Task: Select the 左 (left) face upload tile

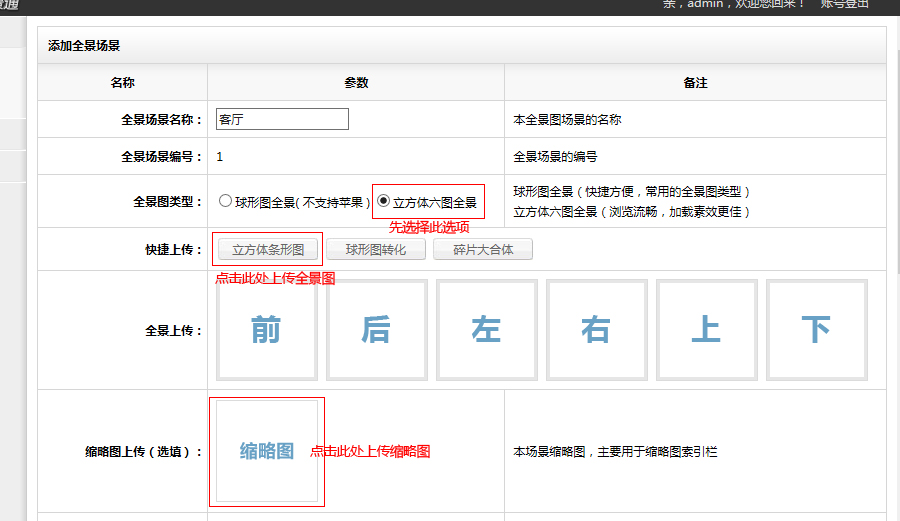Action: (487, 329)
